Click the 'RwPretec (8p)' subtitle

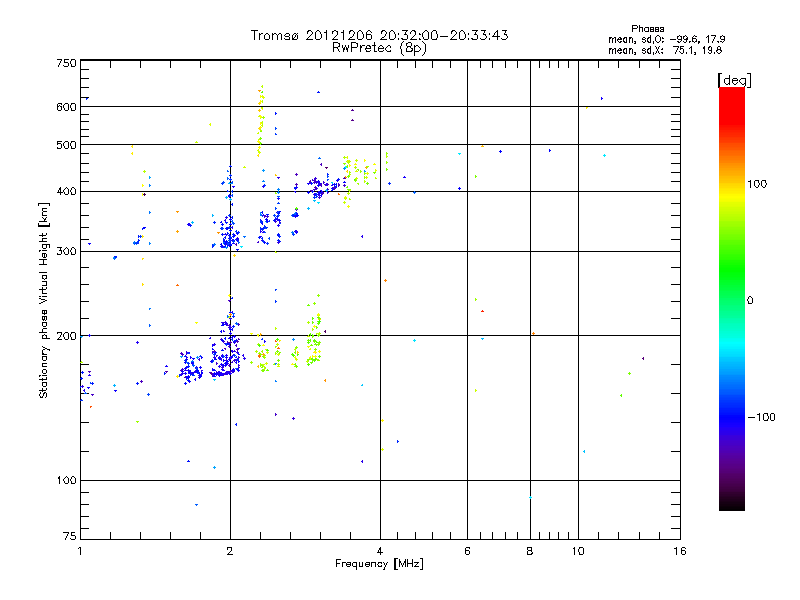click(x=379, y=48)
